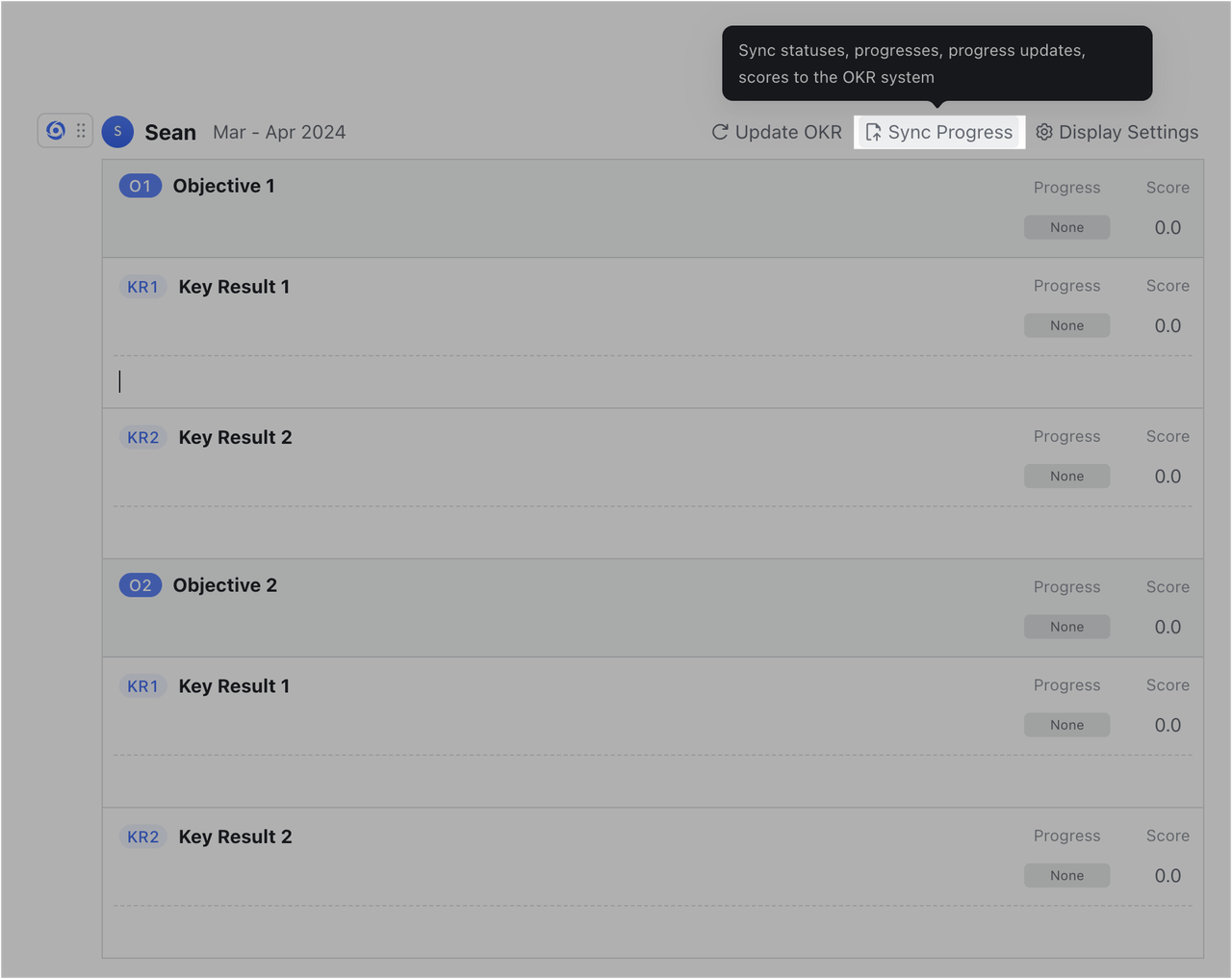Open the None progress dropdown for Objective 1

(x=1066, y=227)
